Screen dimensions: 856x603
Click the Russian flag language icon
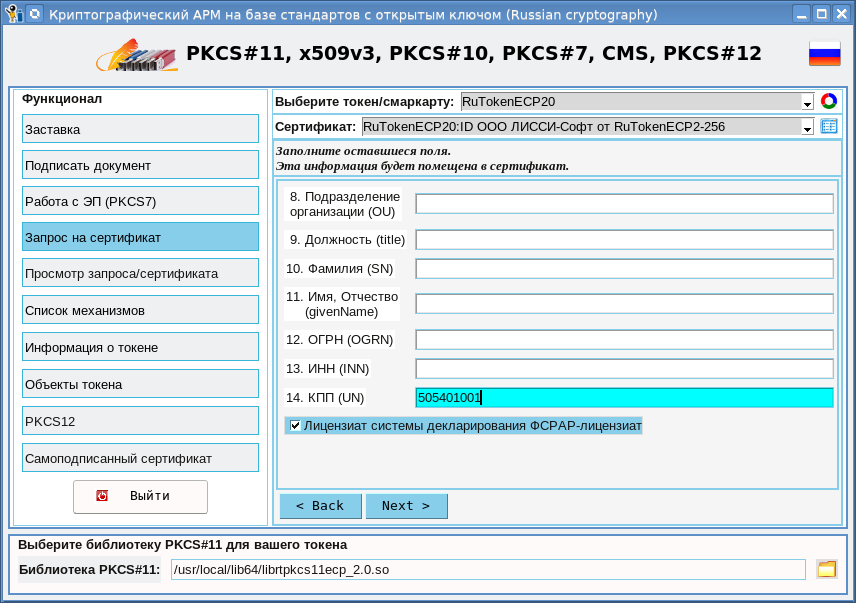click(824, 53)
